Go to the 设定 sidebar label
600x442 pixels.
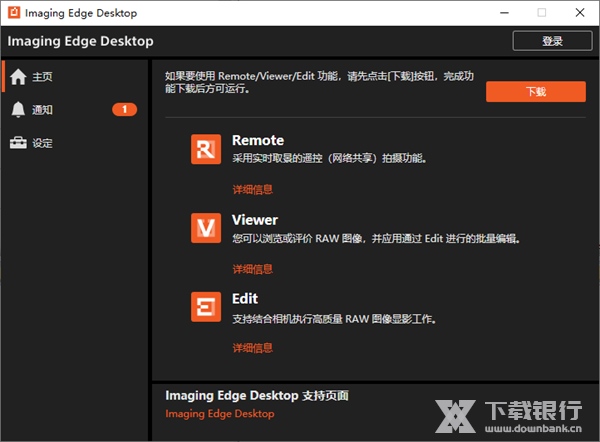42,143
